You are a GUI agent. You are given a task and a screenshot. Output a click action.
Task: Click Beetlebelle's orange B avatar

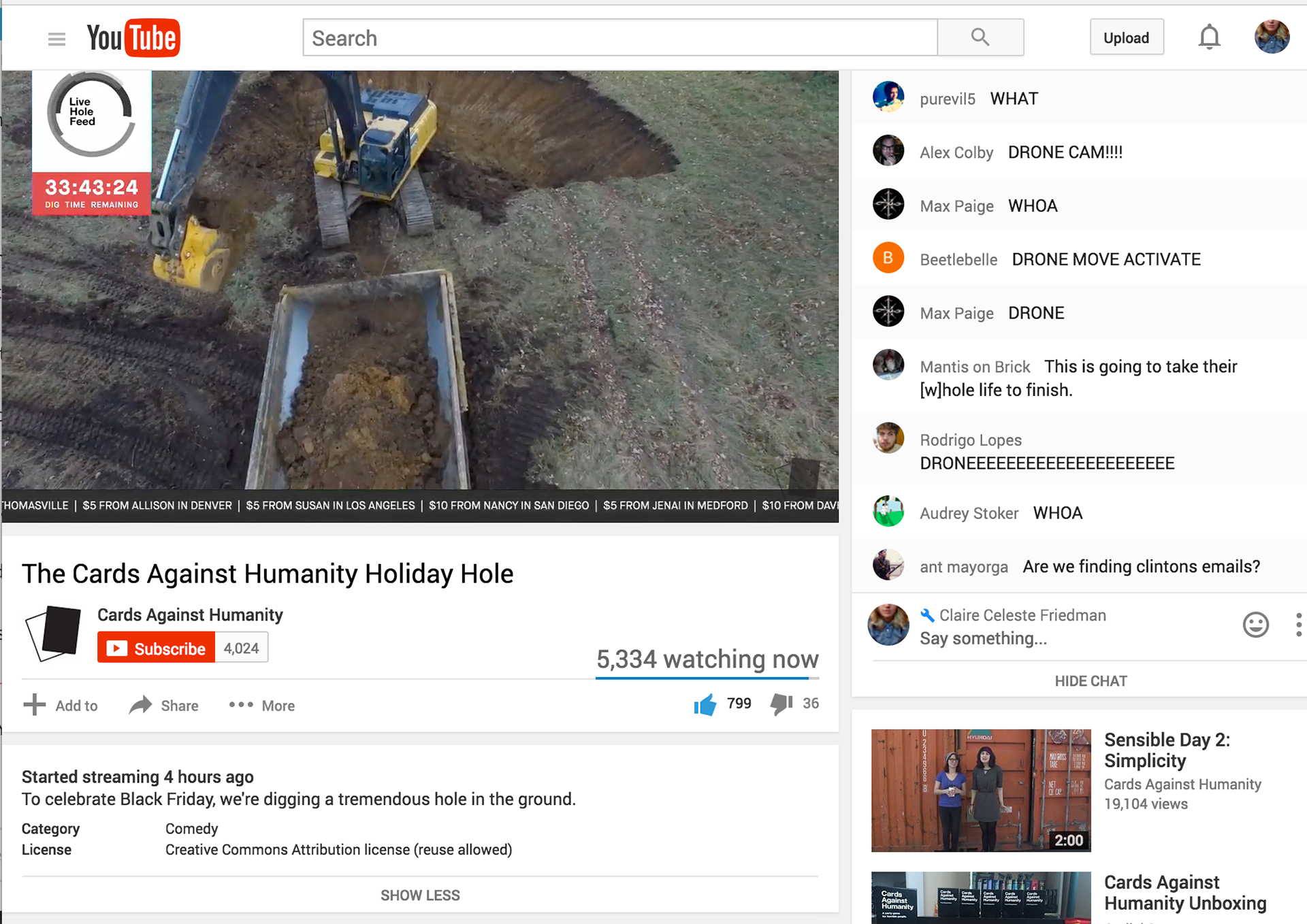888,258
